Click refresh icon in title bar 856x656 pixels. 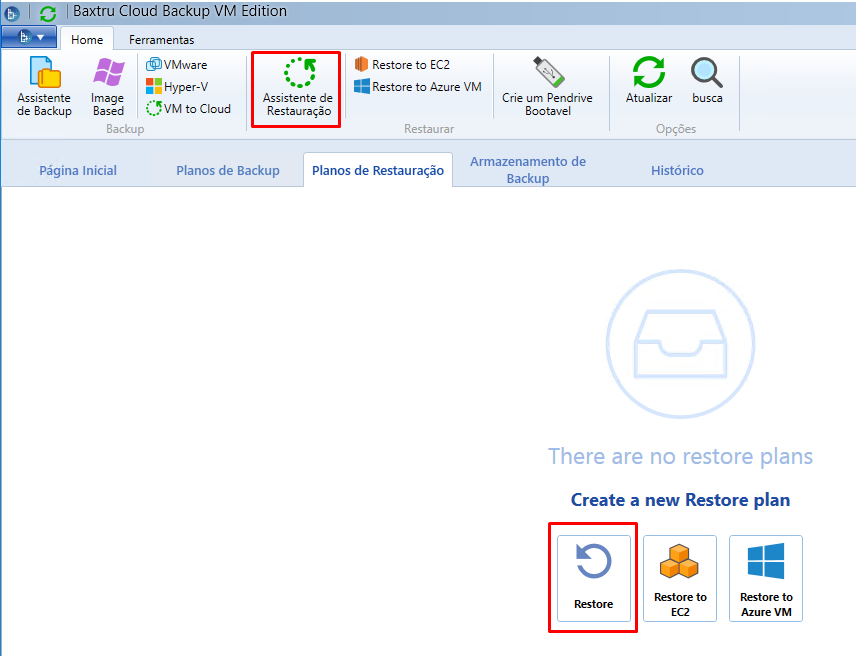point(48,13)
